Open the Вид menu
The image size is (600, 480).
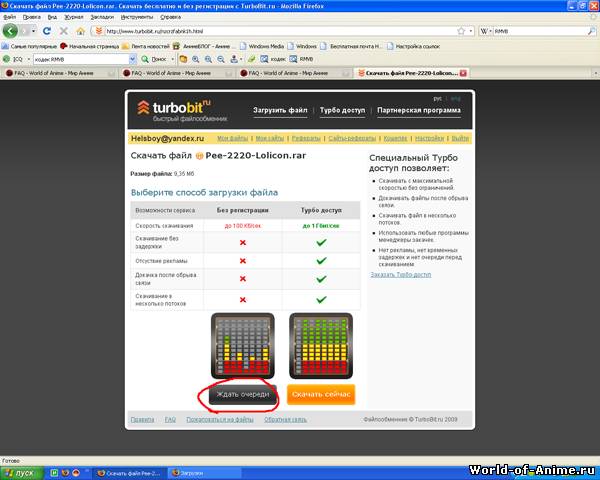pos(52,17)
